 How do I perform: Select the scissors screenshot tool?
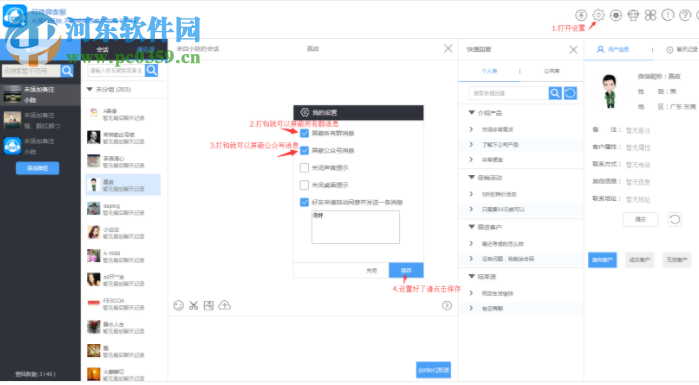click(x=193, y=306)
